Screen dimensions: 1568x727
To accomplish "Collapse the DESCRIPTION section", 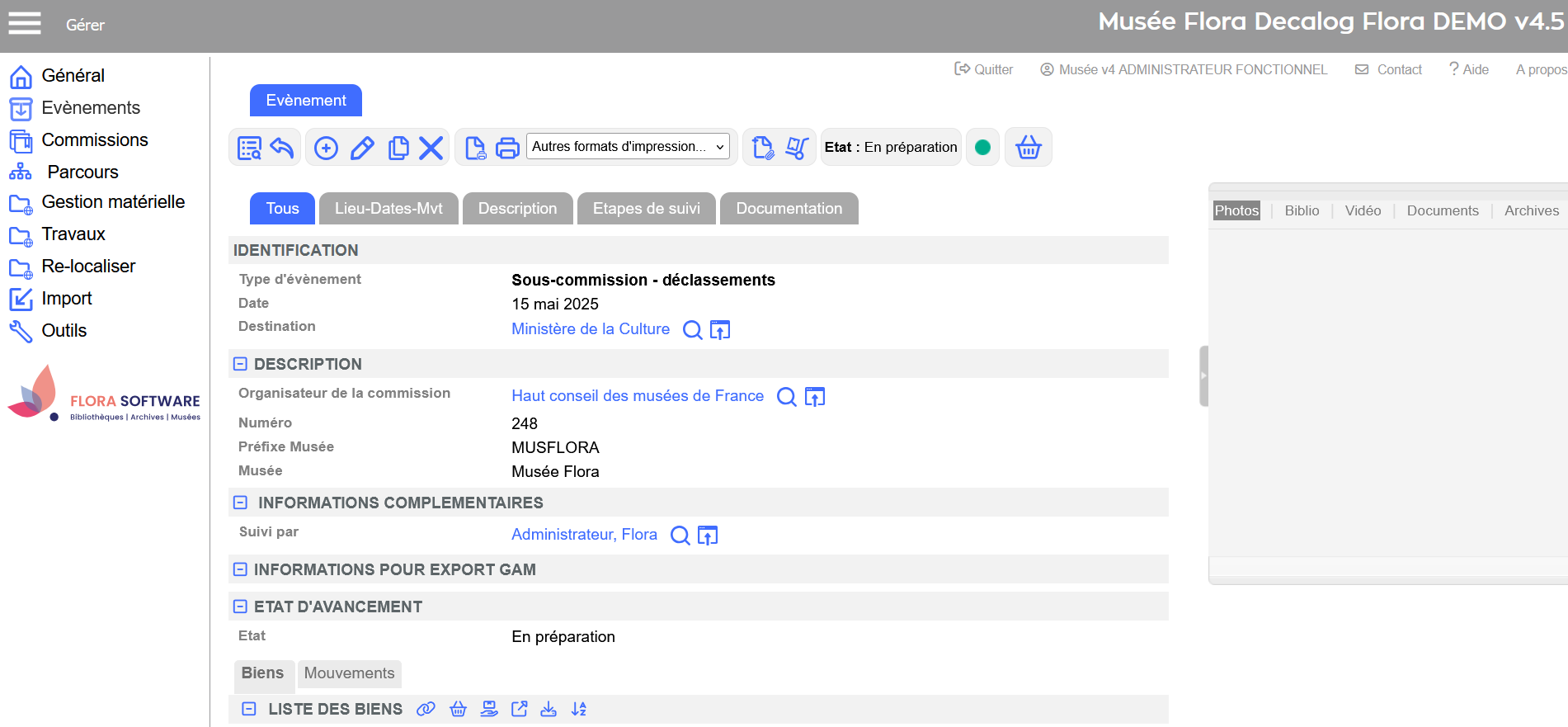I will click(240, 364).
